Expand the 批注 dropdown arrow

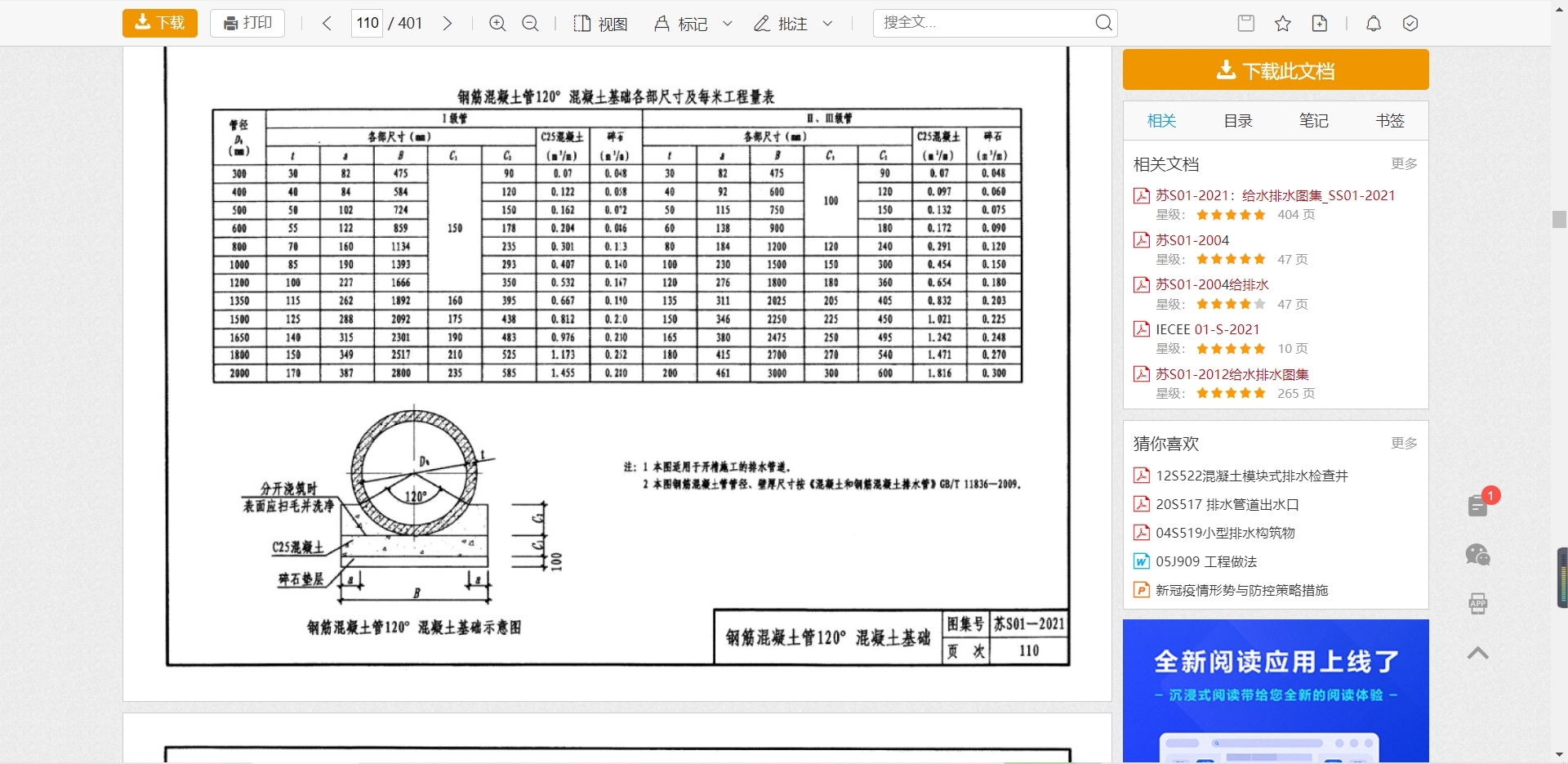(x=827, y=24)
